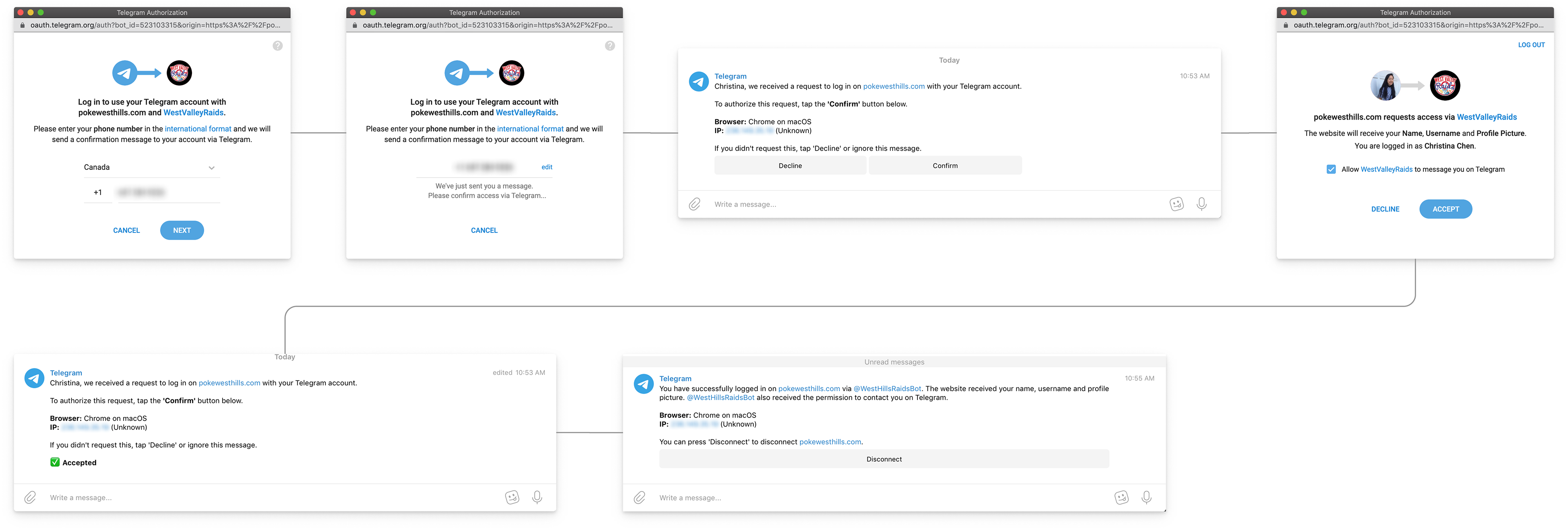Click address bar URL in Log Out window
This screenshot has width=1568, height=532.
(x=1418, y=25)
